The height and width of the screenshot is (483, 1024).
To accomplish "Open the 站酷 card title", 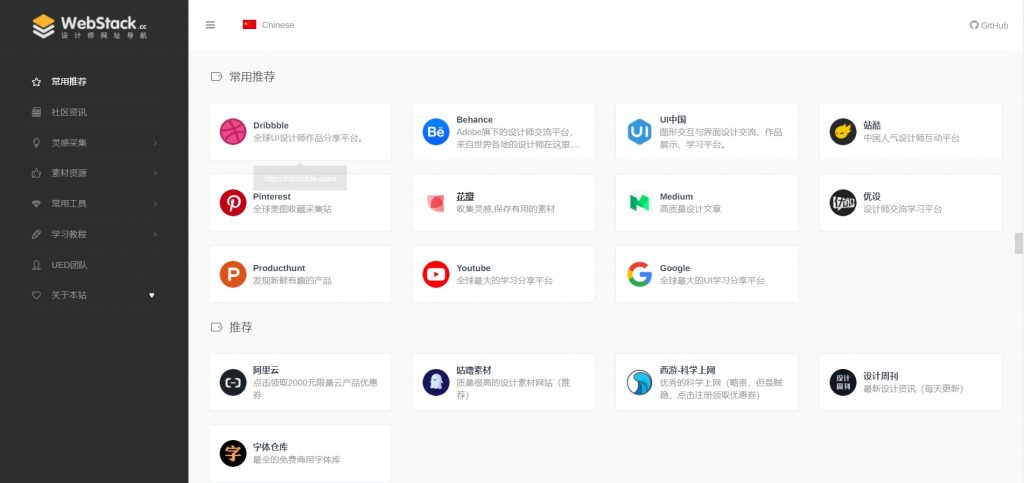I will coord(872,125).
